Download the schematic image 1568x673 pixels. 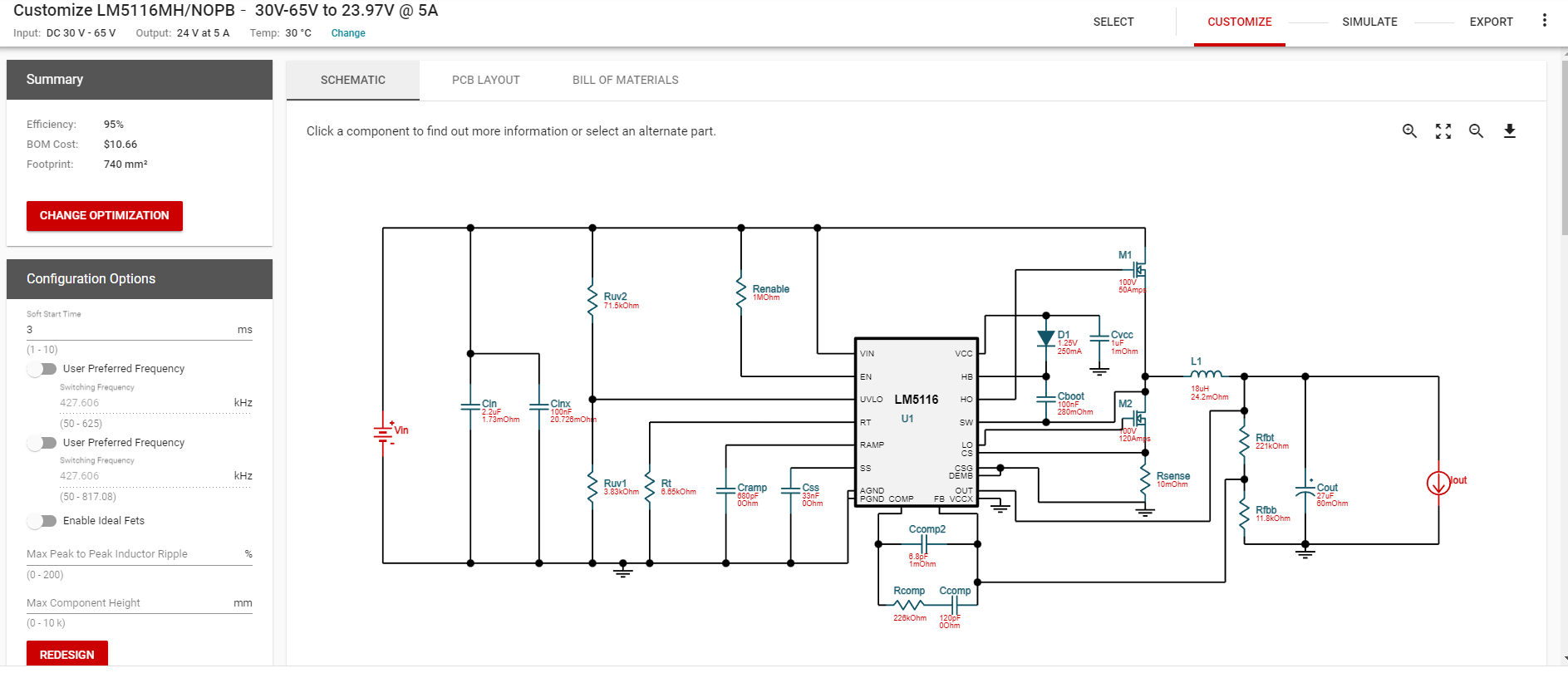1510,131
